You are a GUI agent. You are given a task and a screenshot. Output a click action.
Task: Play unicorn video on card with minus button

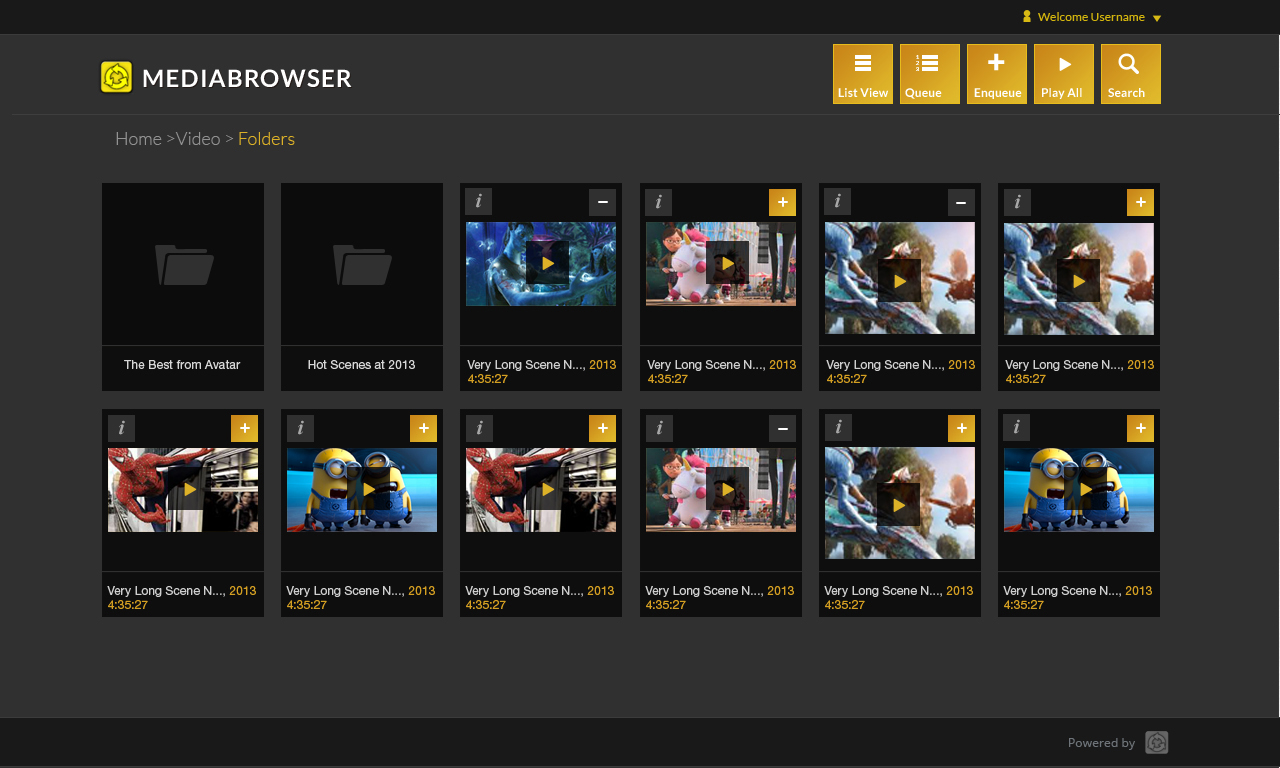point(727,489)
